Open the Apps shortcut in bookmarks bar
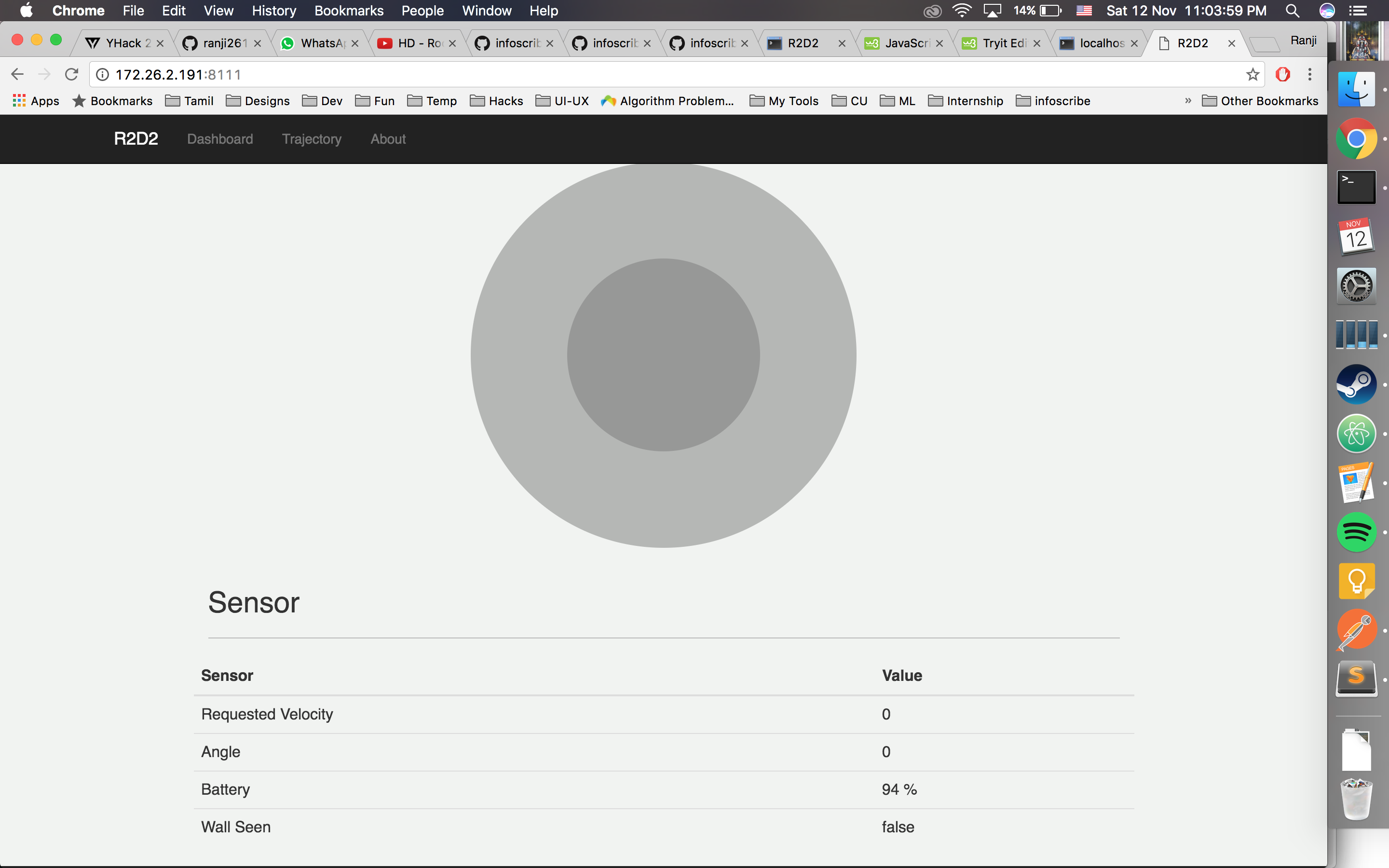The image size is (1389, 868). (x=36, y=101)
